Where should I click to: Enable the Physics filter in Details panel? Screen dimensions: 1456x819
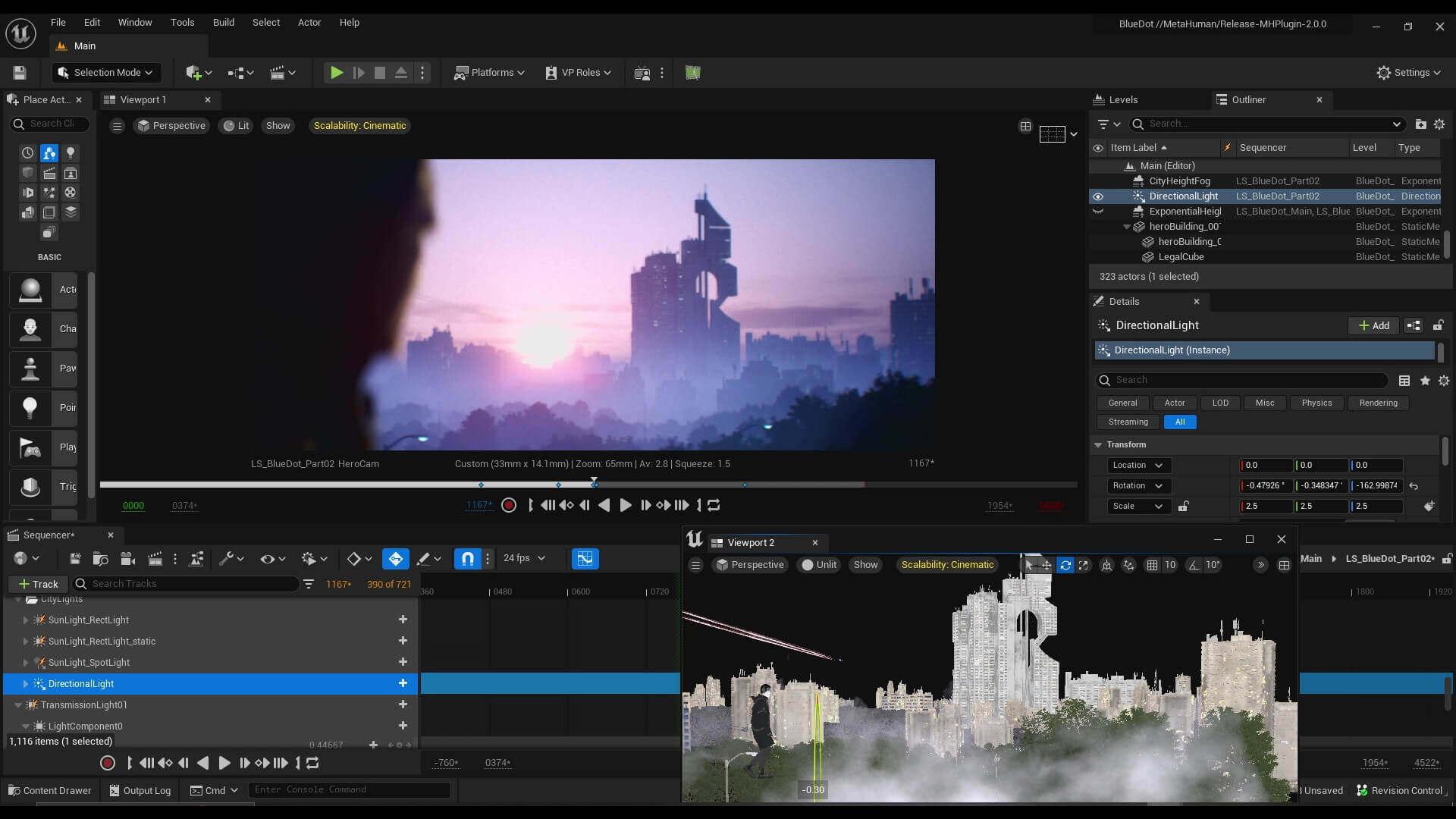pos(1316,403)
